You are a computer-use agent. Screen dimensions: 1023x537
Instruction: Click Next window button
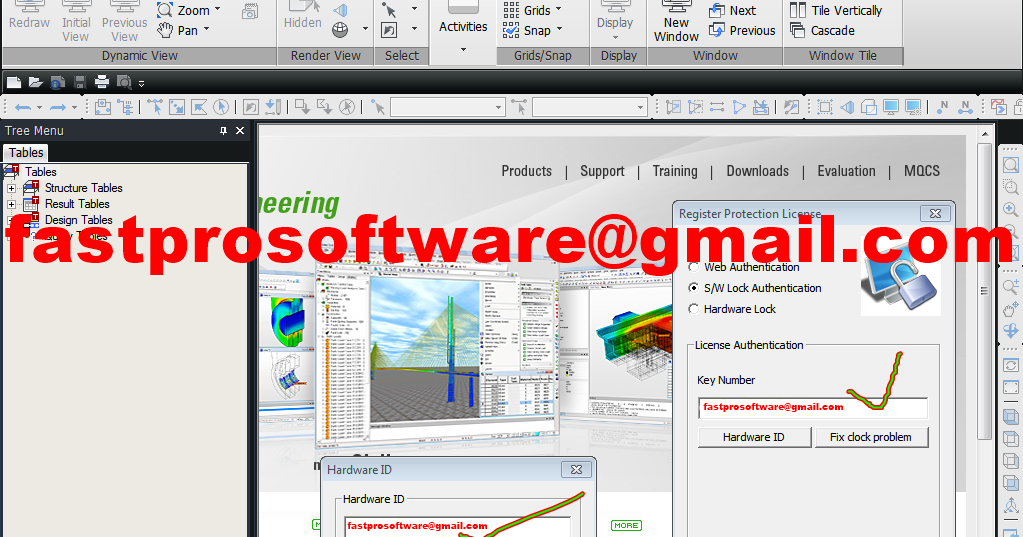(732, 10)
